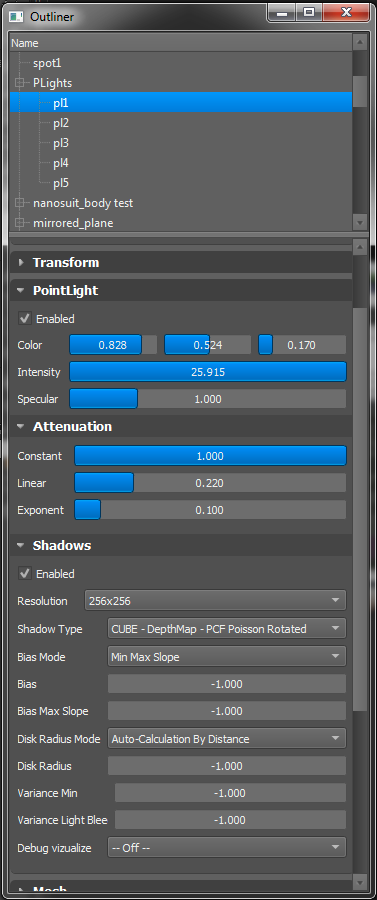Open the Disk Radius Mode dropdown
The width and height of the screenshot is (377, 900).
point(227,739)
